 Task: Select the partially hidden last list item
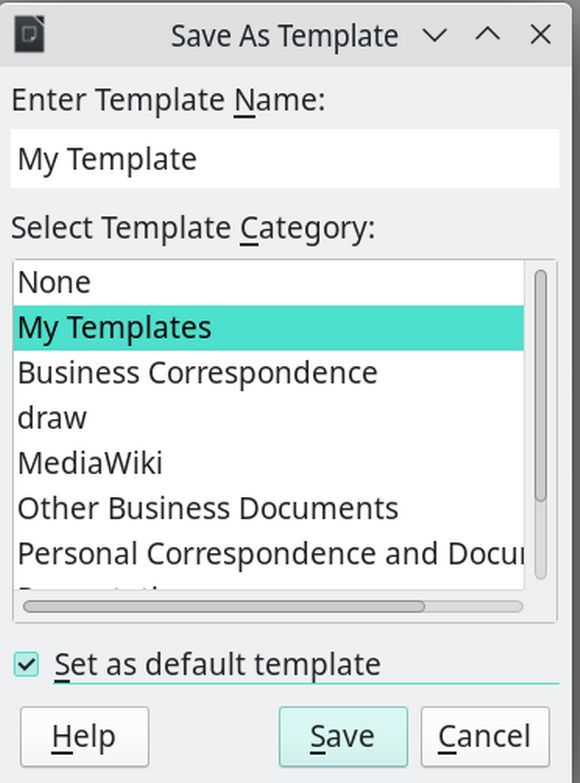[x=269, y=583]
